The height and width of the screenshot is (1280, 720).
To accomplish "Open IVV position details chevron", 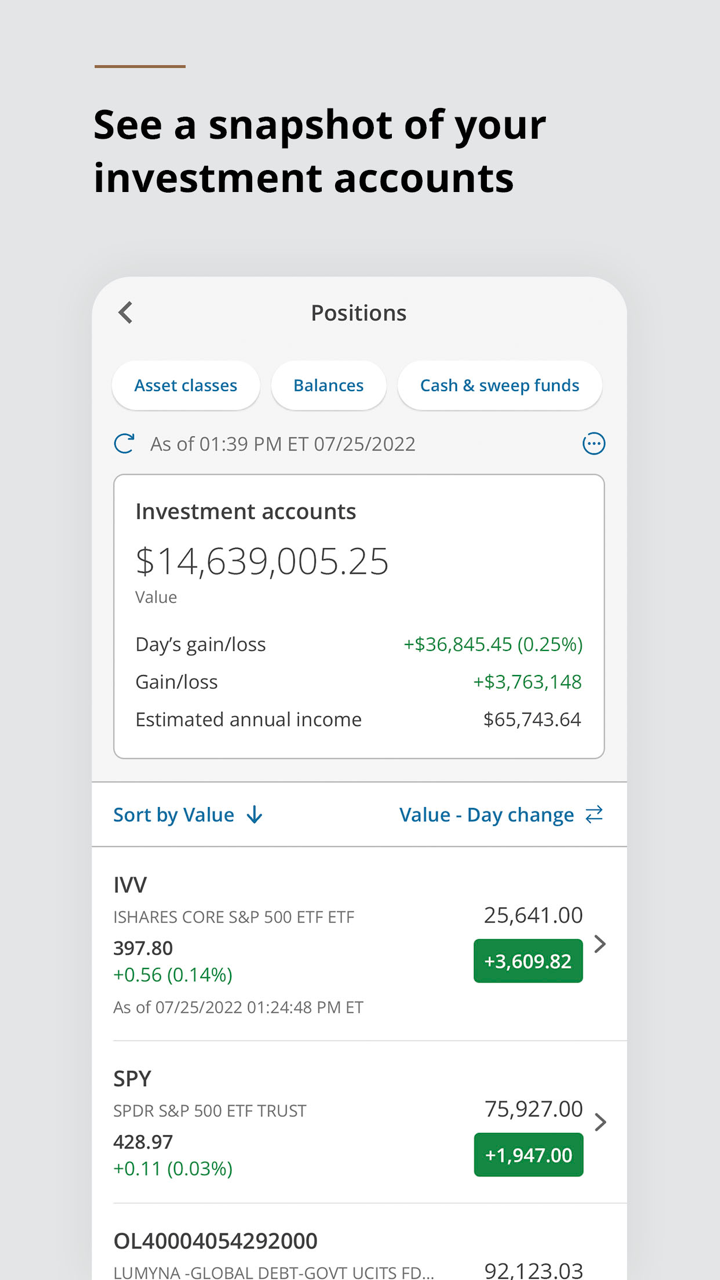I will click(600, 944).
